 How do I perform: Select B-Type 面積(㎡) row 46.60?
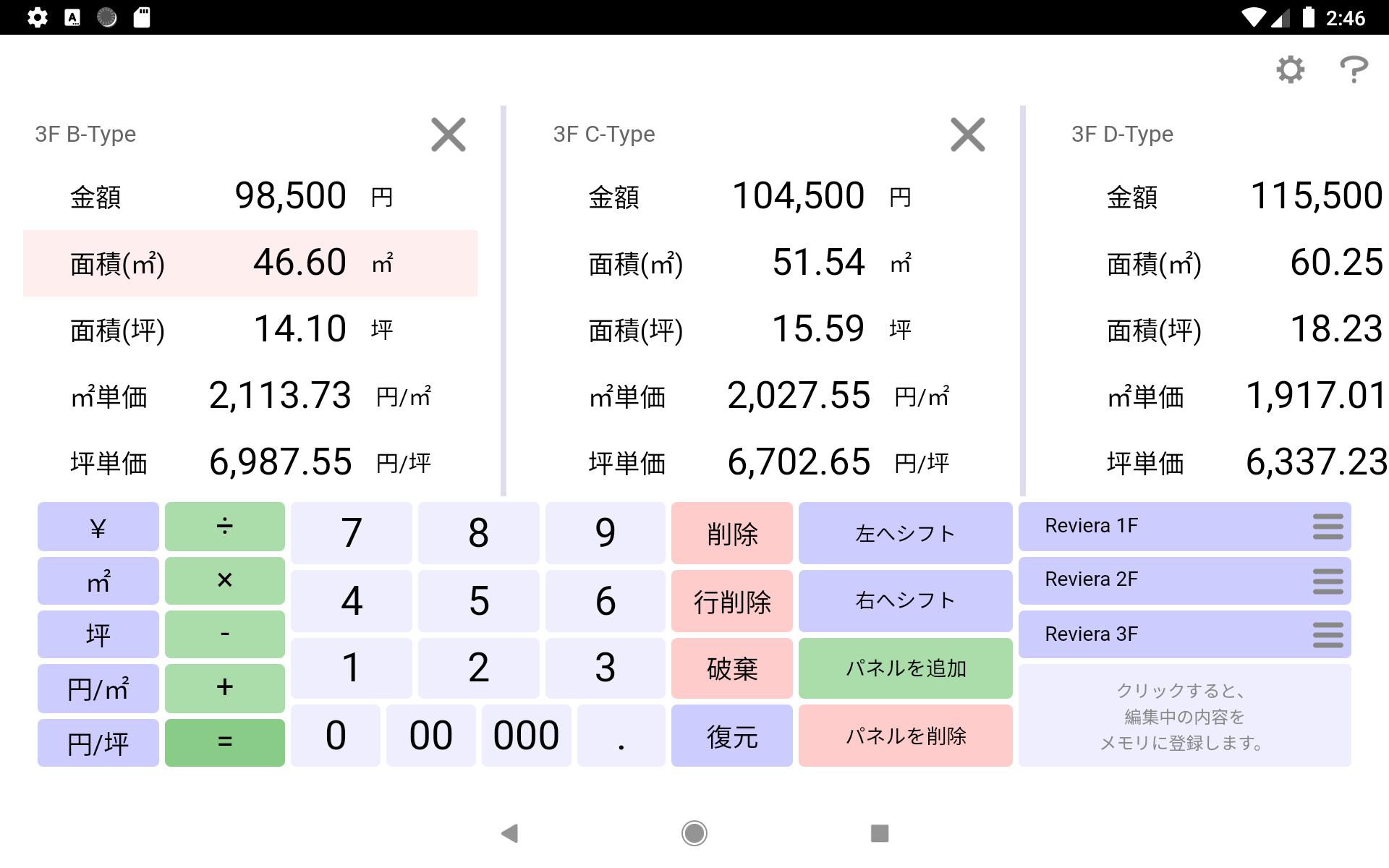click(250, 263)
